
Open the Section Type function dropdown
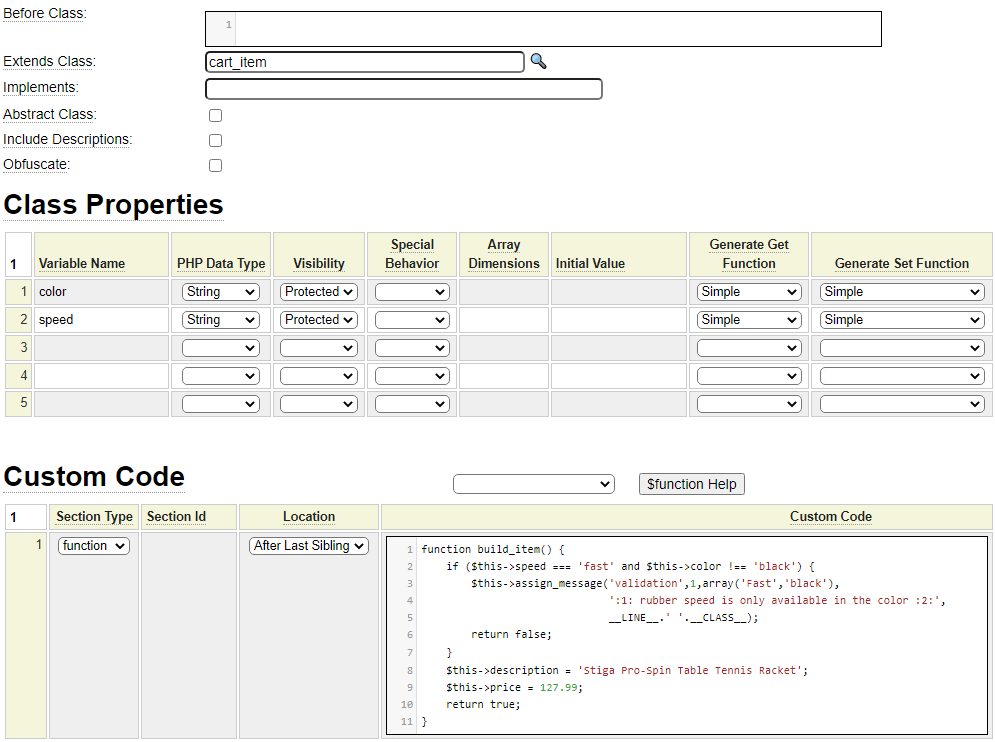click(x=93, y=546)
